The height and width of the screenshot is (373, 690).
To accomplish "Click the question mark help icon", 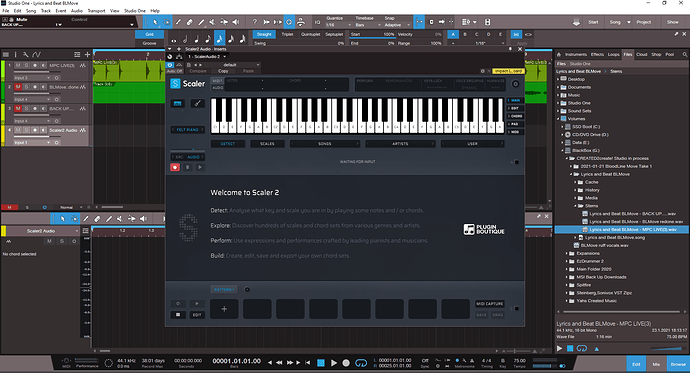I will point(254,22).
